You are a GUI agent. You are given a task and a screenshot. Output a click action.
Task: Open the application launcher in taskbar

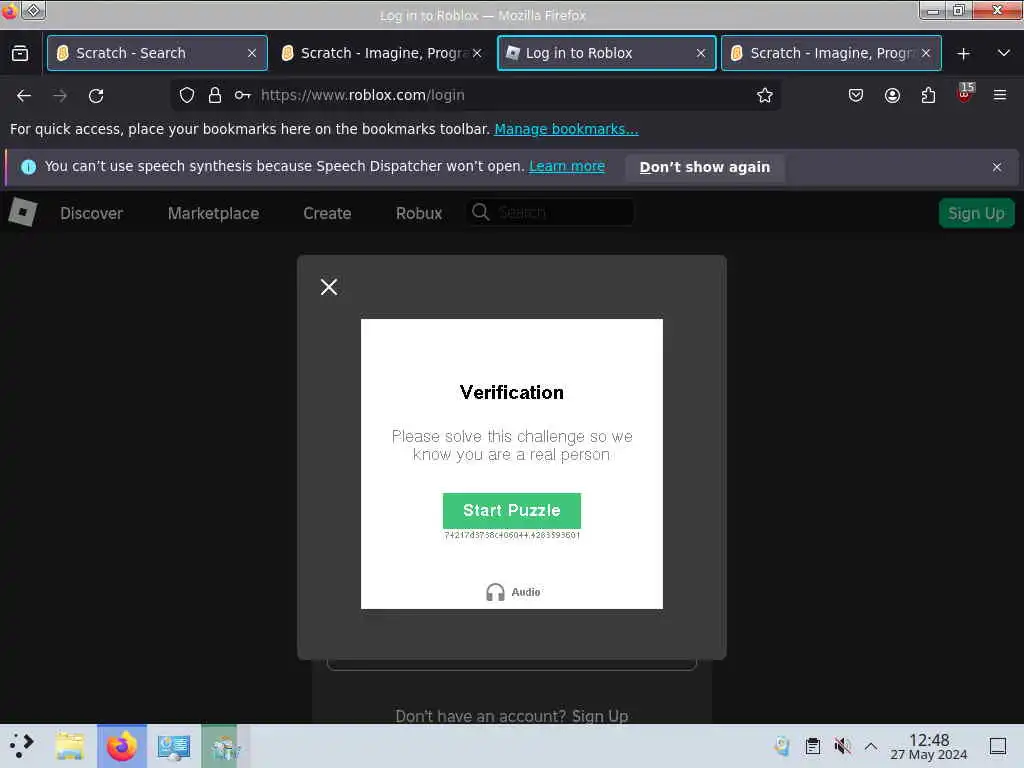tap(22, 745)
